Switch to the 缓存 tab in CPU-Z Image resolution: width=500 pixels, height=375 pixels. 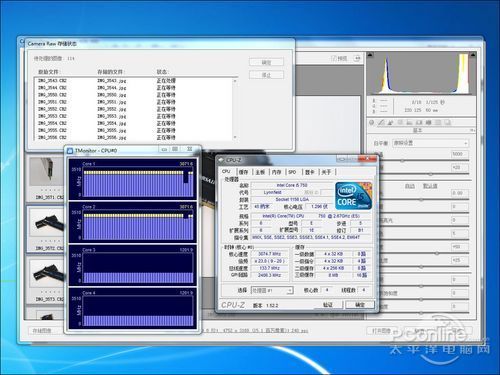click(243, 172)
